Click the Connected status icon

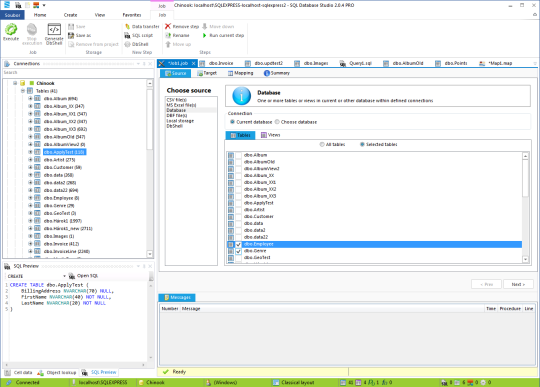(9, 383)
